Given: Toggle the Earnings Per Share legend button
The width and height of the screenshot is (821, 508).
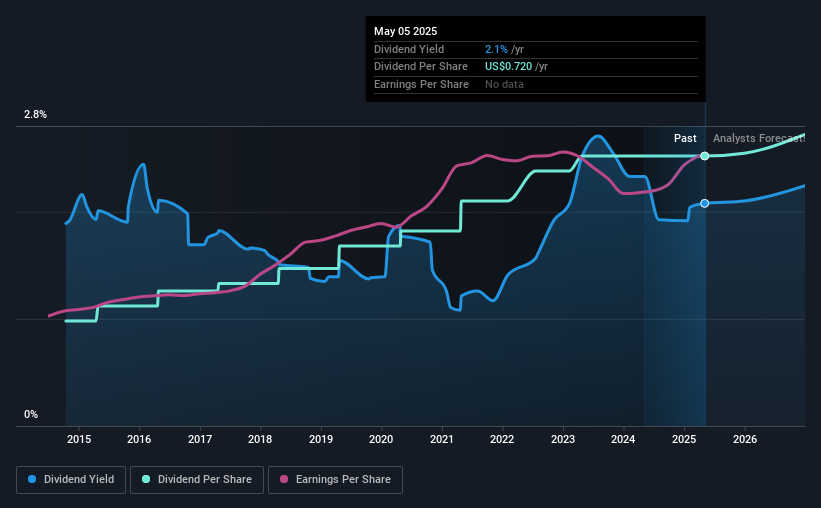Looking at the screenshot, I should coord(335,480).
